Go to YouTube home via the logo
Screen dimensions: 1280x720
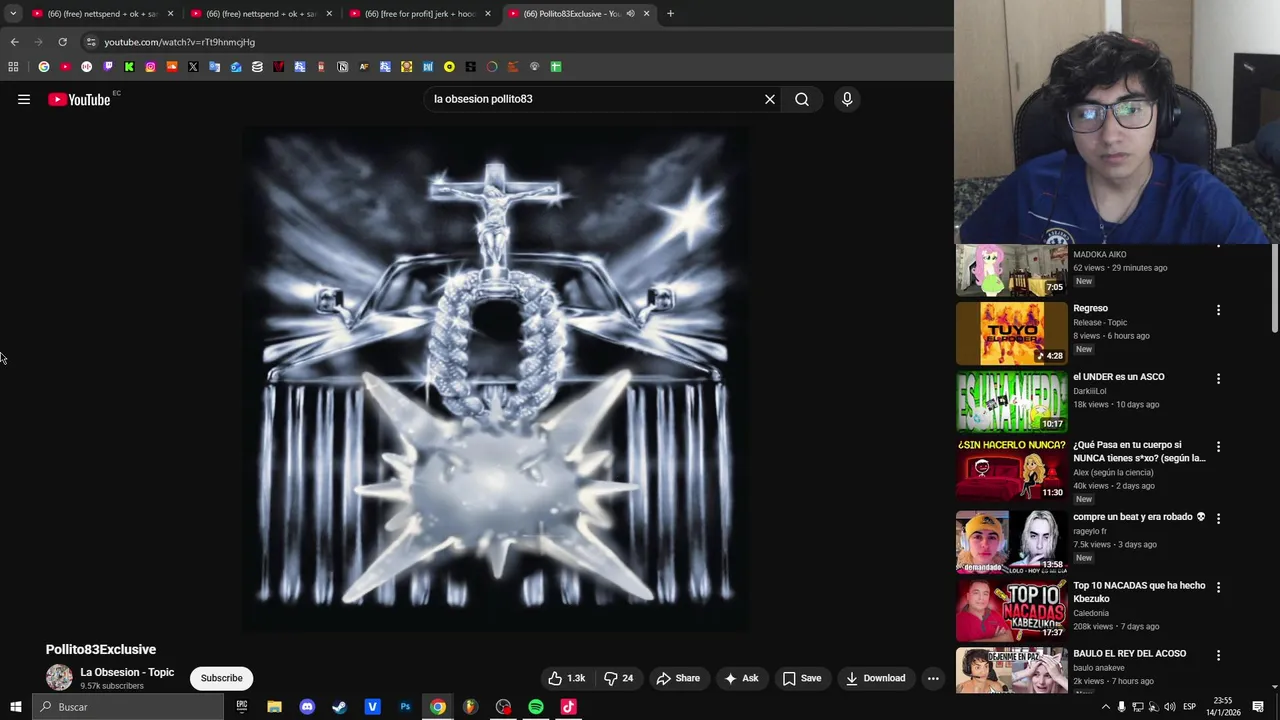(79, 99)
